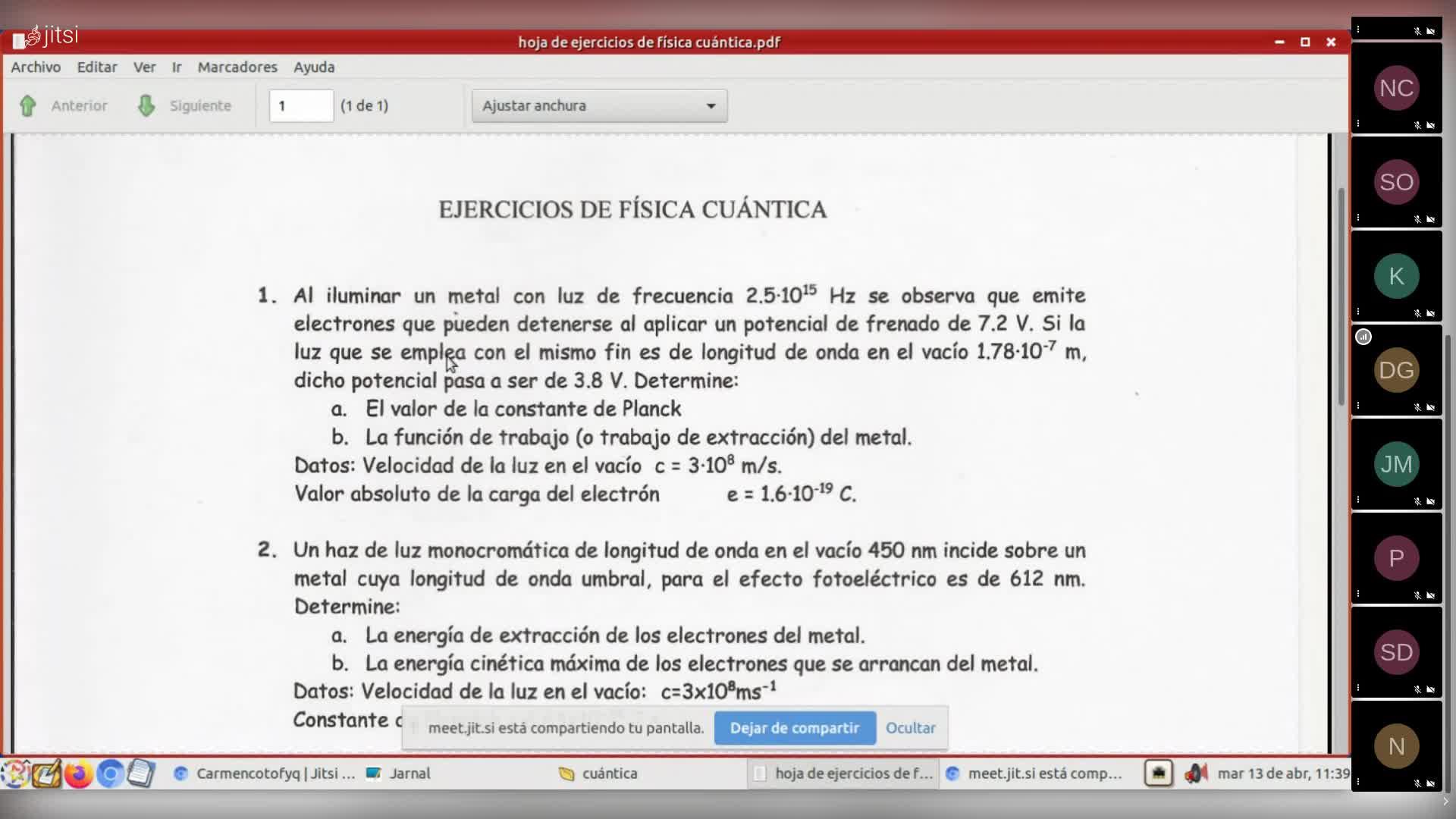
Task: Click the system tray printer icon
Action: click(1158, 773)
